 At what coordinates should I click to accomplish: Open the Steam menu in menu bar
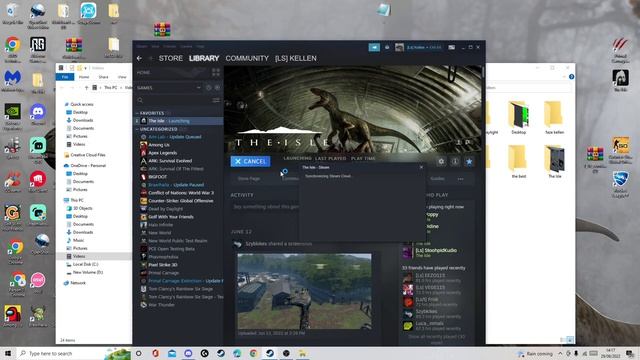pos(142,47)
